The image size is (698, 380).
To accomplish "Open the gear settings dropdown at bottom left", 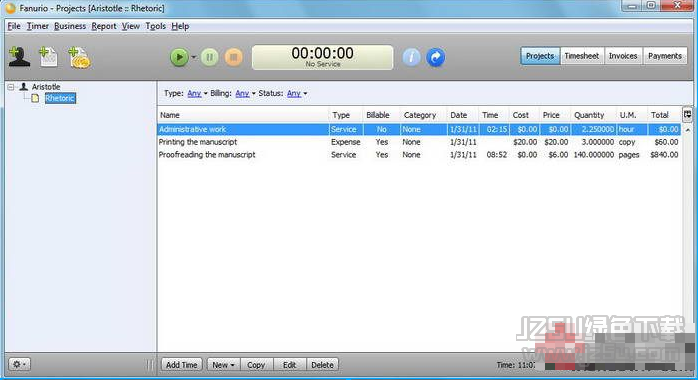I will 19,365.
